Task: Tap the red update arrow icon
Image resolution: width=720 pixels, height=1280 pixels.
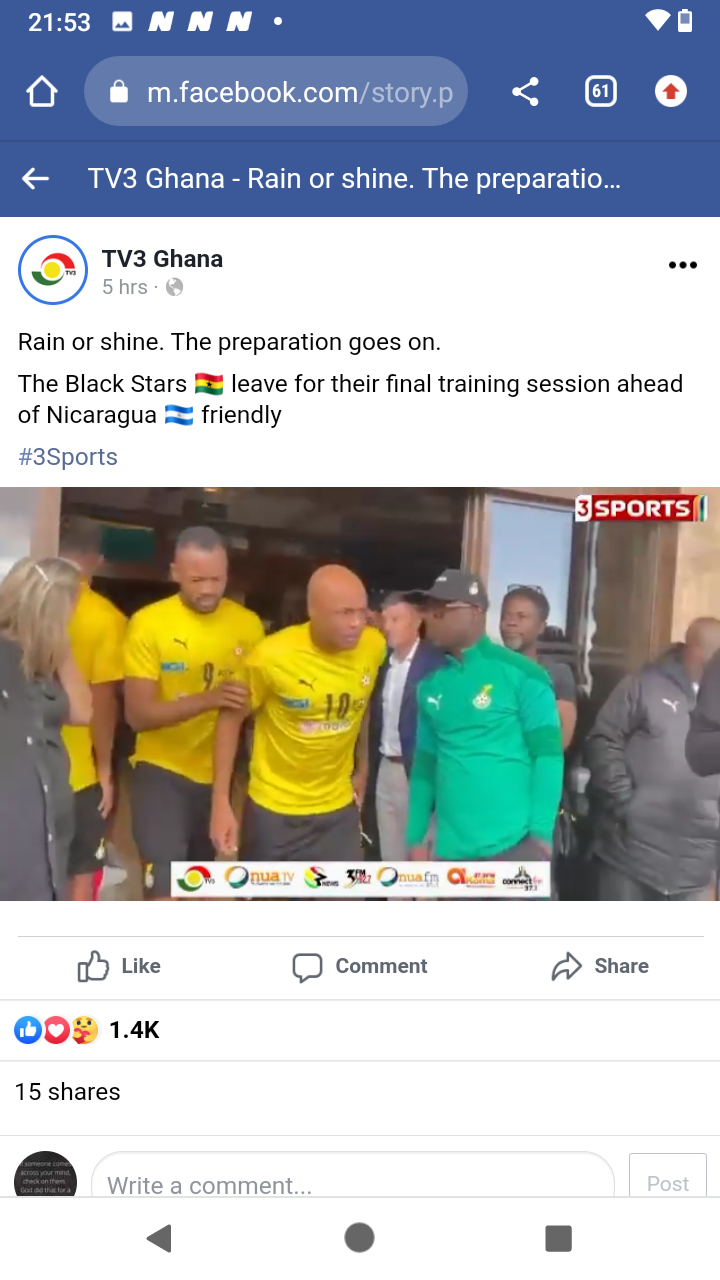Action: pos(671,92)
